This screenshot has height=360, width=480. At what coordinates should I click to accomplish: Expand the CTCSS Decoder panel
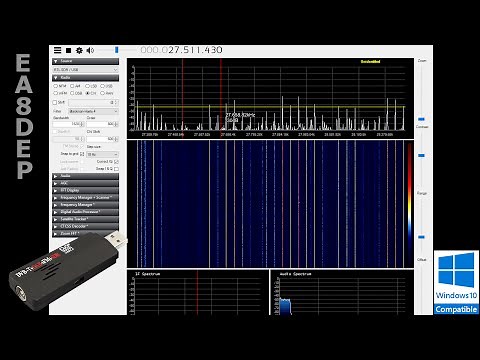[86, 226]
